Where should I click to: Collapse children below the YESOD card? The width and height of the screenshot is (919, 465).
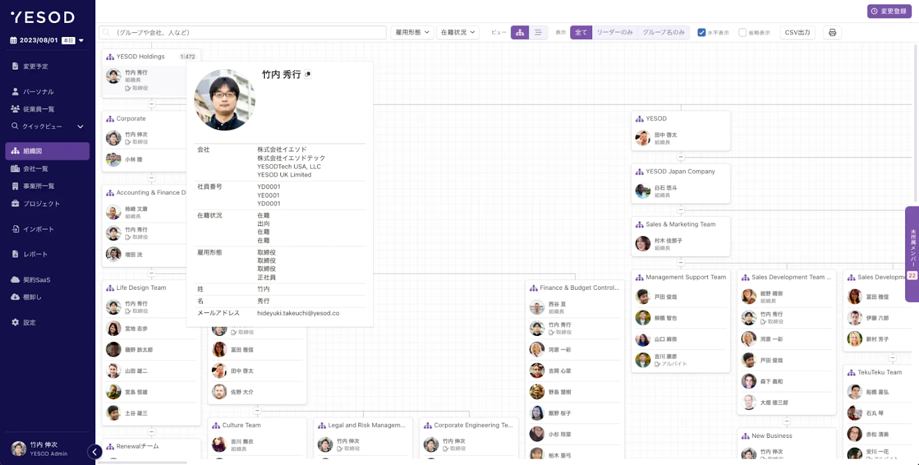680,157
